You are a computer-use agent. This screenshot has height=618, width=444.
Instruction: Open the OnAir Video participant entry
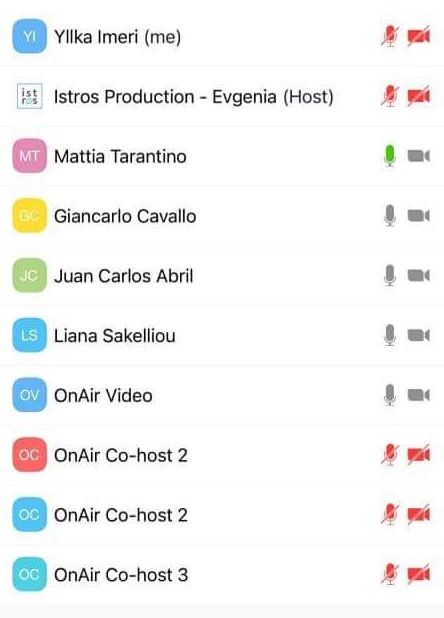[x=222, y=395]
